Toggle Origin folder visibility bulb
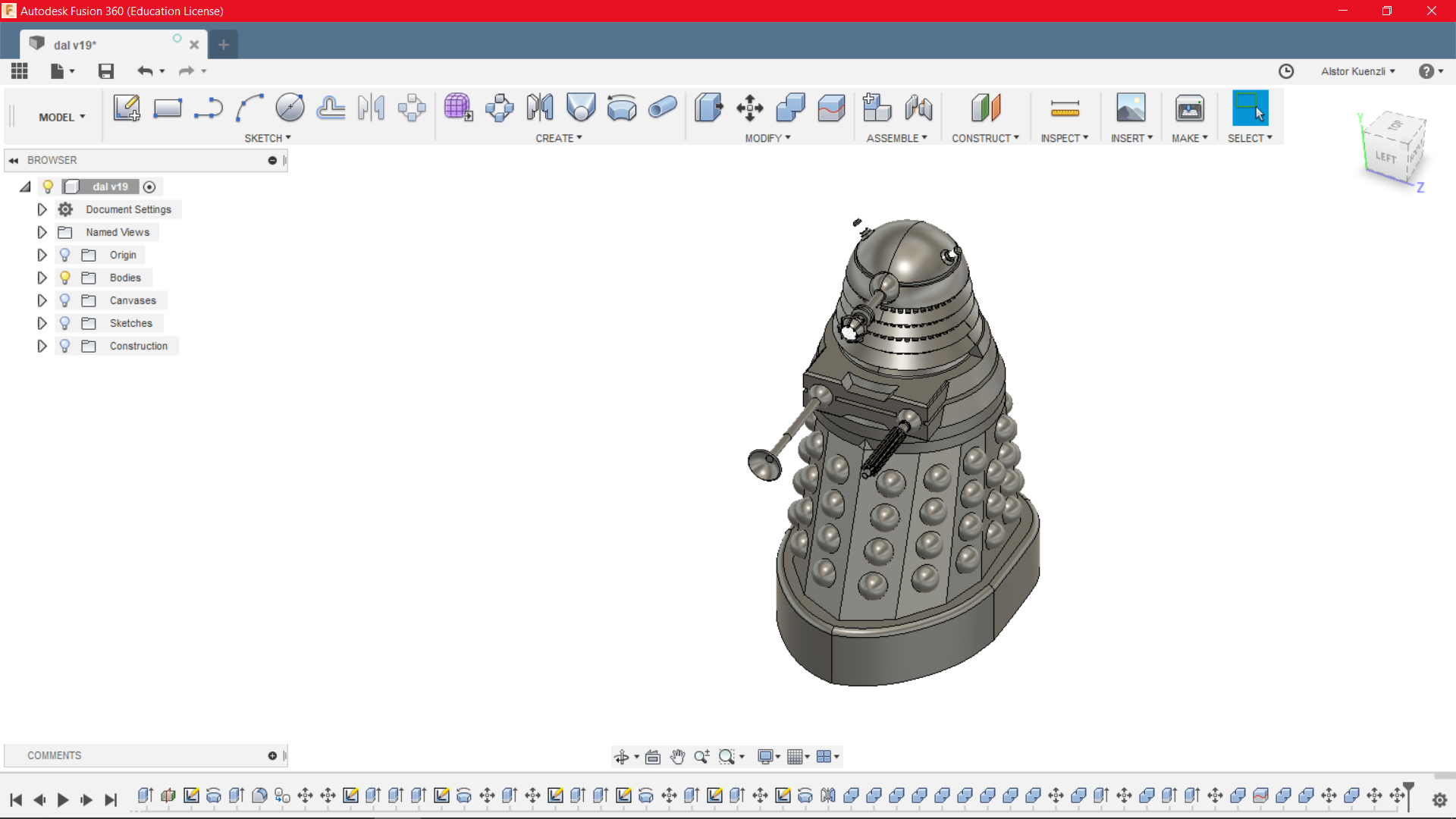1456x819 pixels. [x=65, y=255]
